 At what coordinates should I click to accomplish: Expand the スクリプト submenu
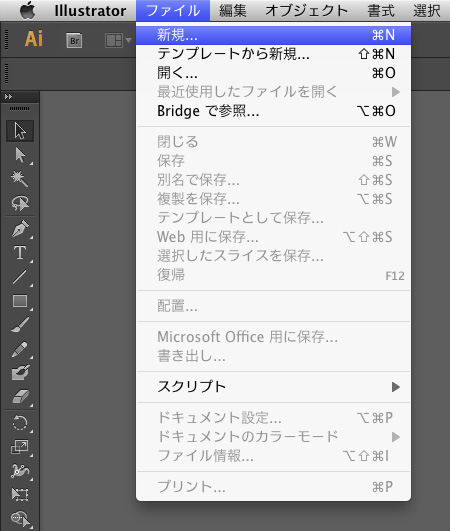[x=274, y=387]
